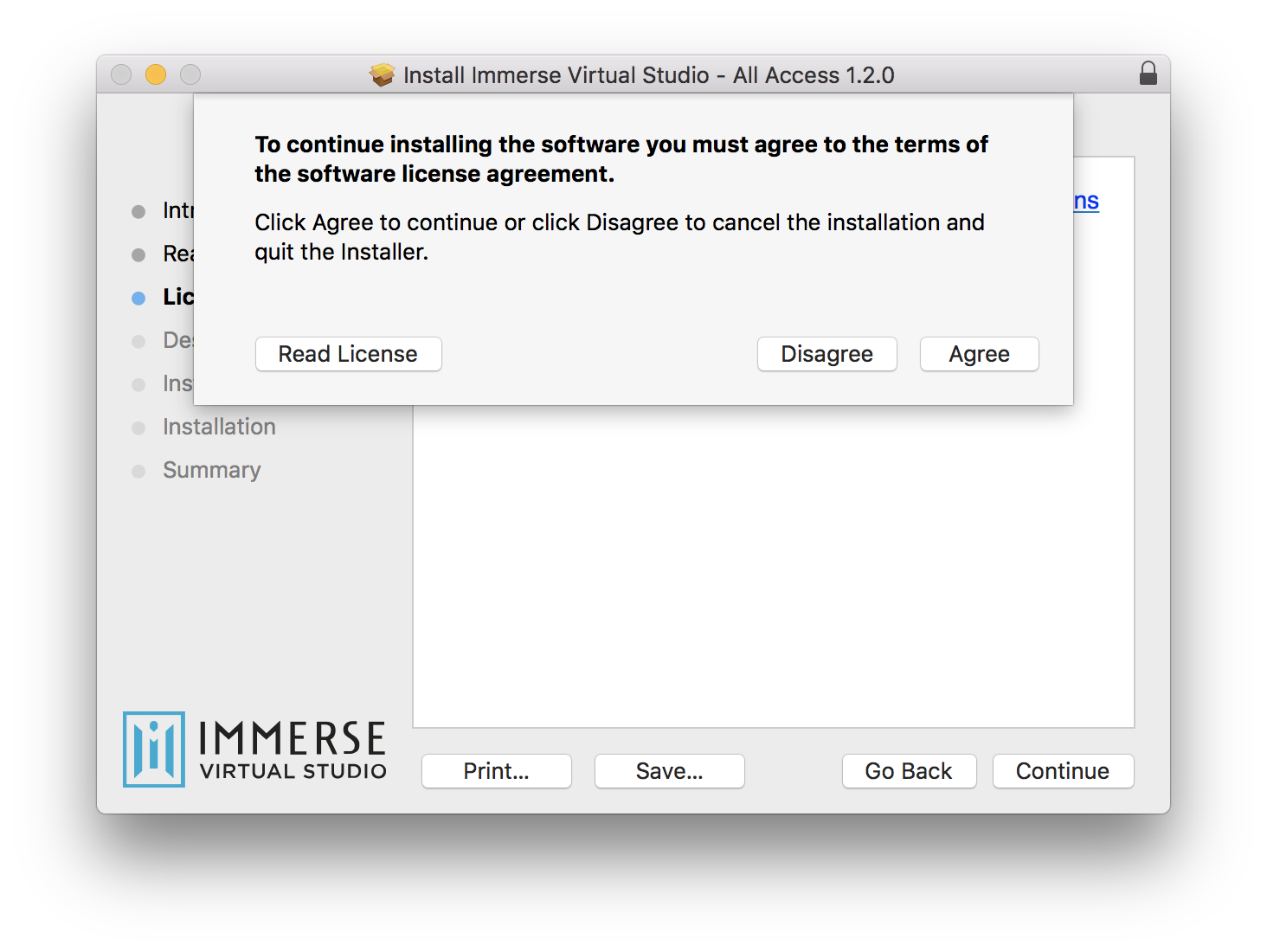The height and width of the screenshot is (952, 1267).
Task: Select the Installation step in sidebar
Action: pos(219,427)
